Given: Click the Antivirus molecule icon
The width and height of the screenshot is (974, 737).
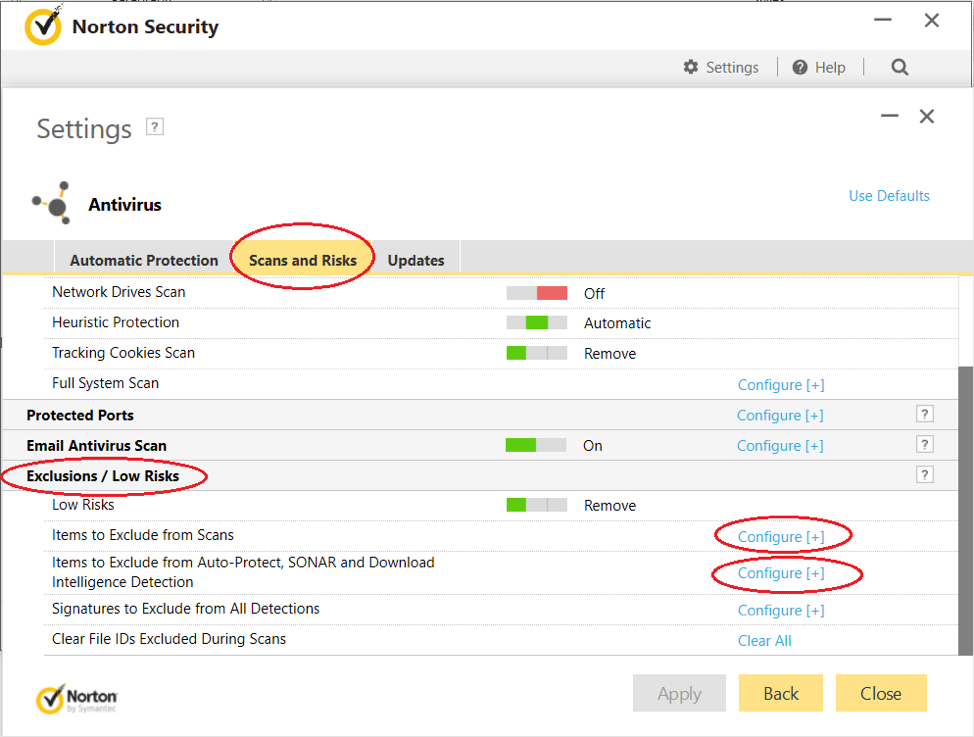Looking at the screenshot, I should 52,203.
